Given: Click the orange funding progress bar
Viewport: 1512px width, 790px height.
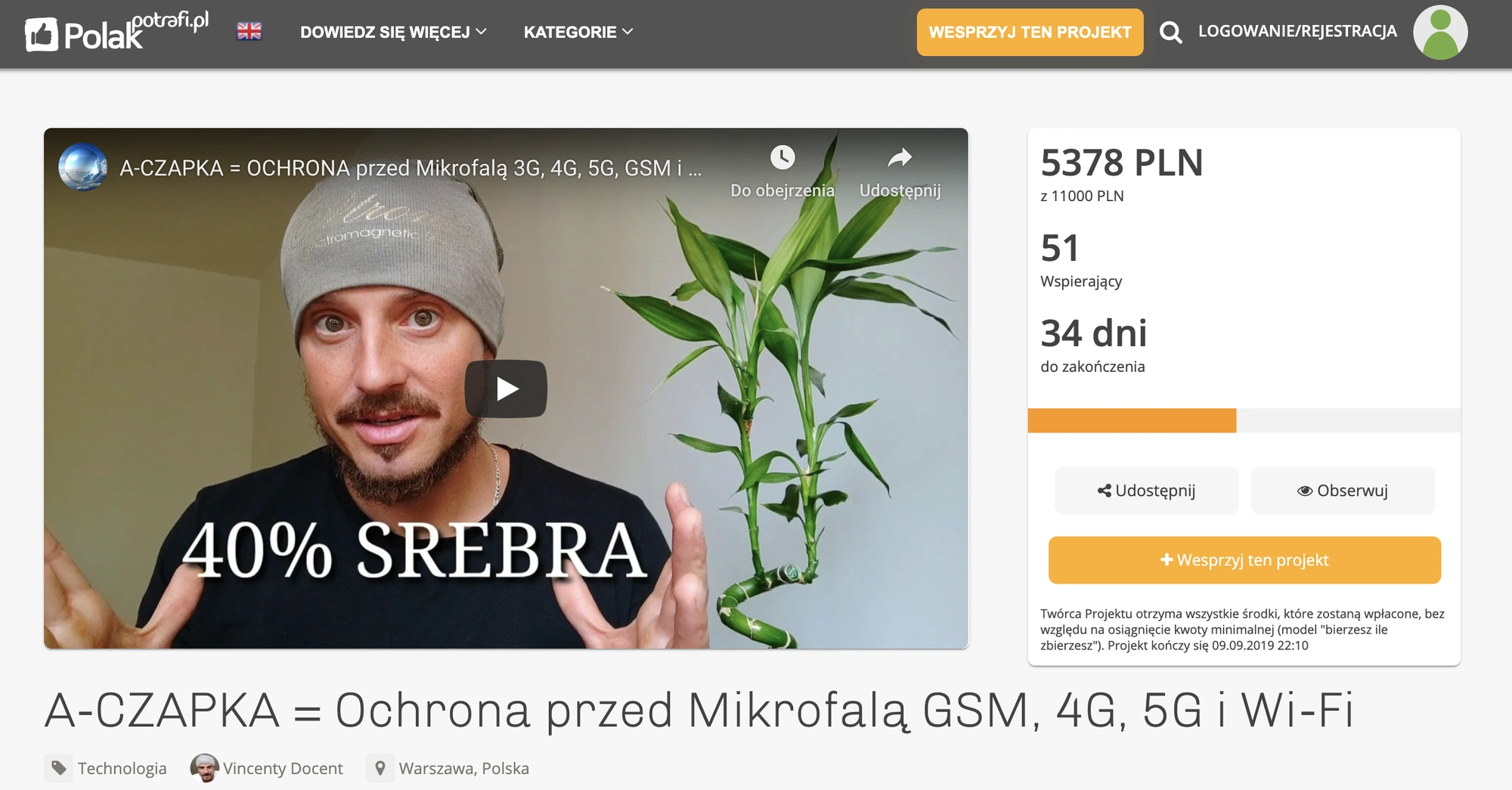Looking at the screenshot, I should click(1132, 420).
